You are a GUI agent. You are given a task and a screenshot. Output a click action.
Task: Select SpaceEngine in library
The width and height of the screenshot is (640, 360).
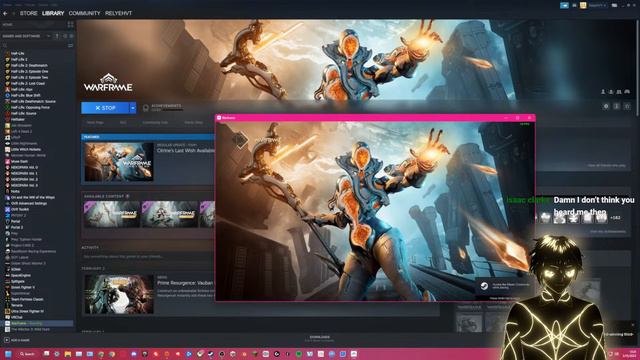[x=21, y=275]
